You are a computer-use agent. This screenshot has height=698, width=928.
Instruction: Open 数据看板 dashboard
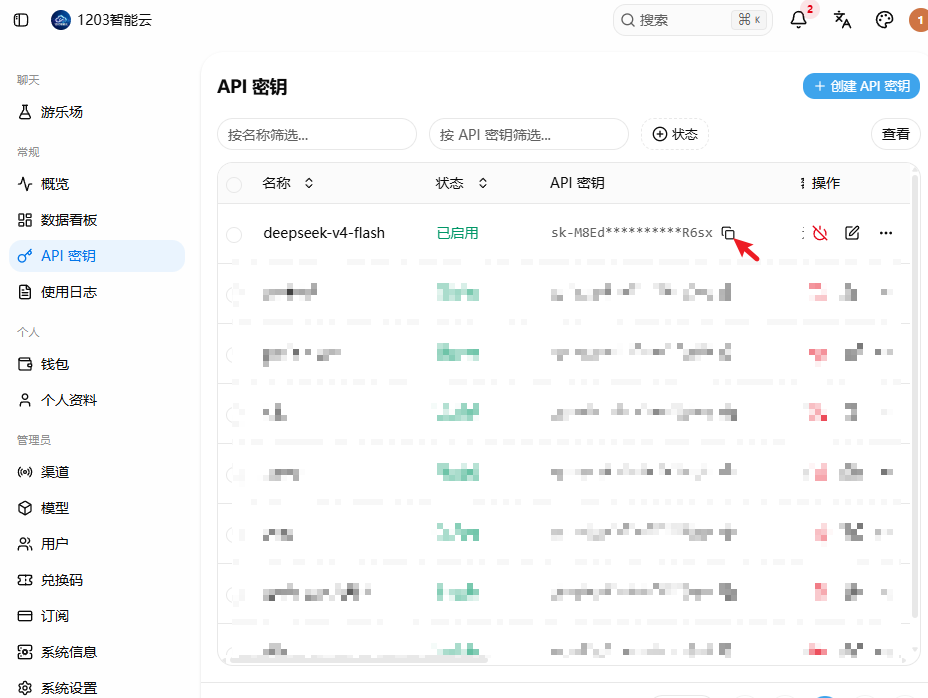pyautogui.click(x=97, y=220)
